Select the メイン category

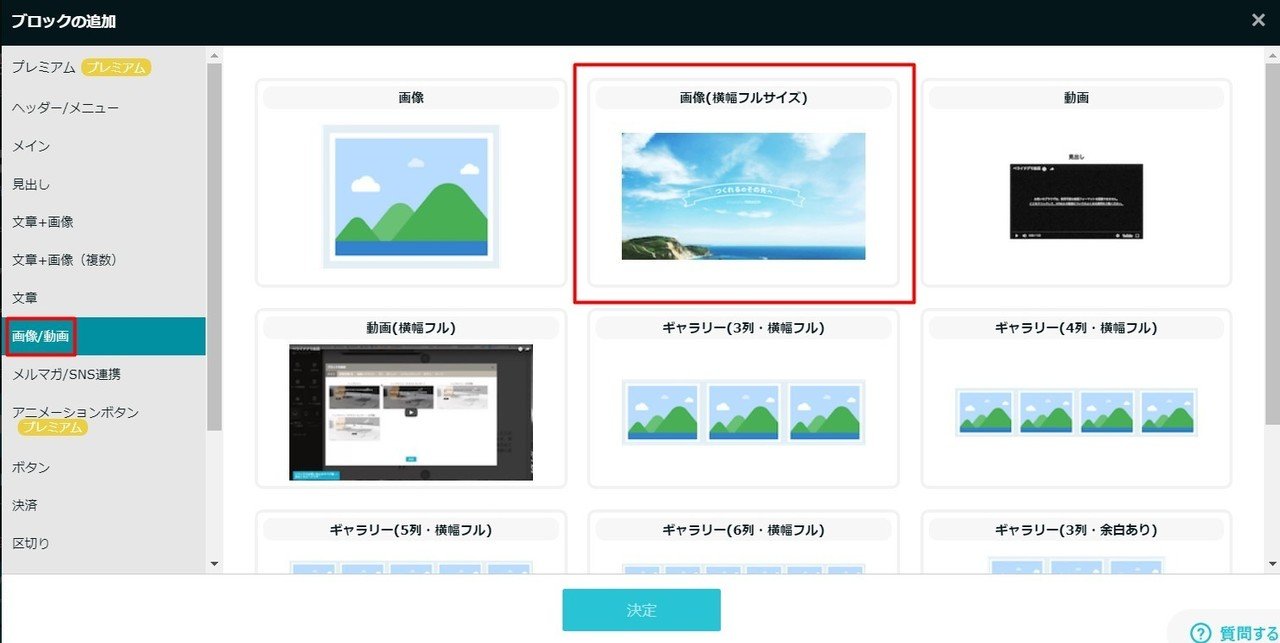[103, 146]
